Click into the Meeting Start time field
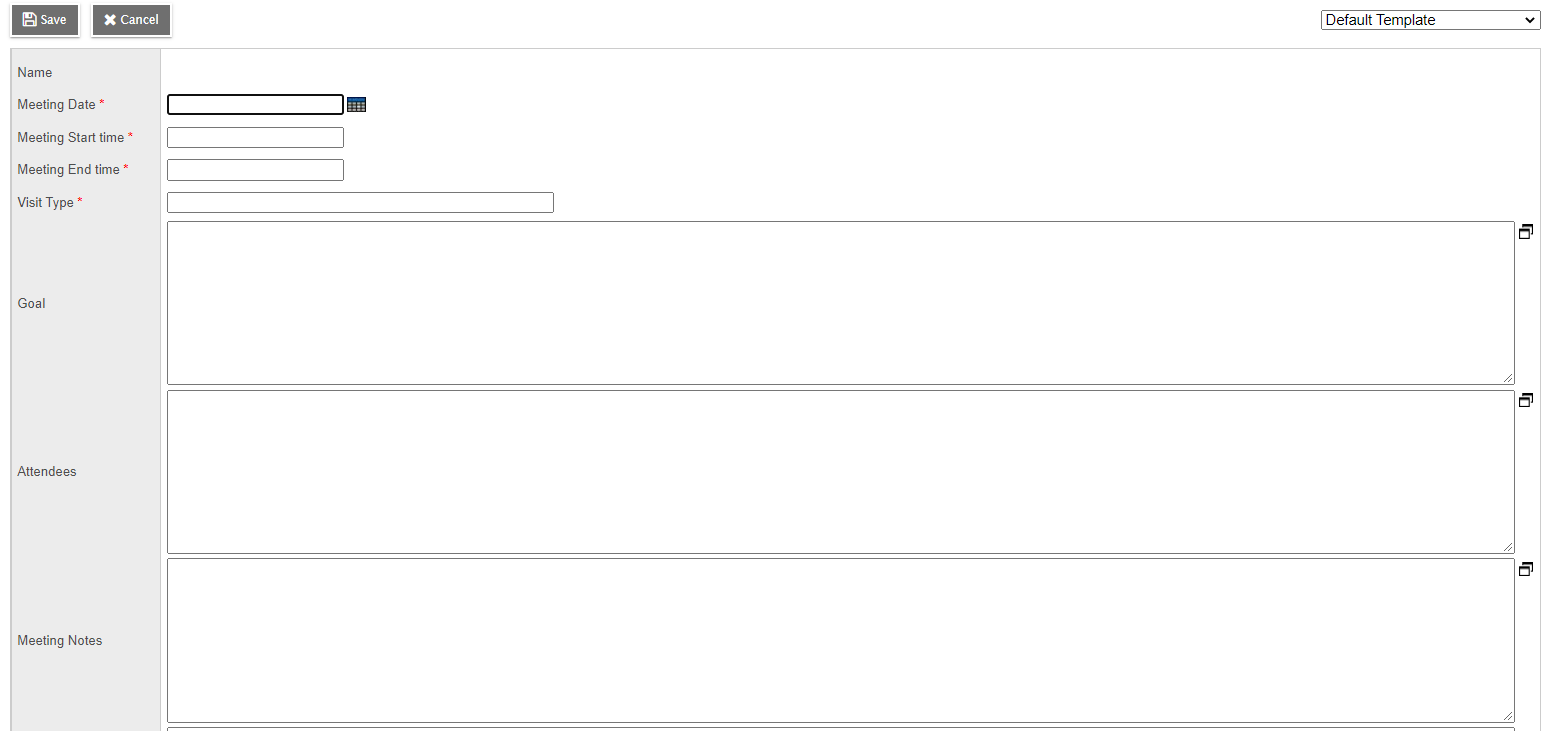This screenshot has width=1544, height=731. 255,138
